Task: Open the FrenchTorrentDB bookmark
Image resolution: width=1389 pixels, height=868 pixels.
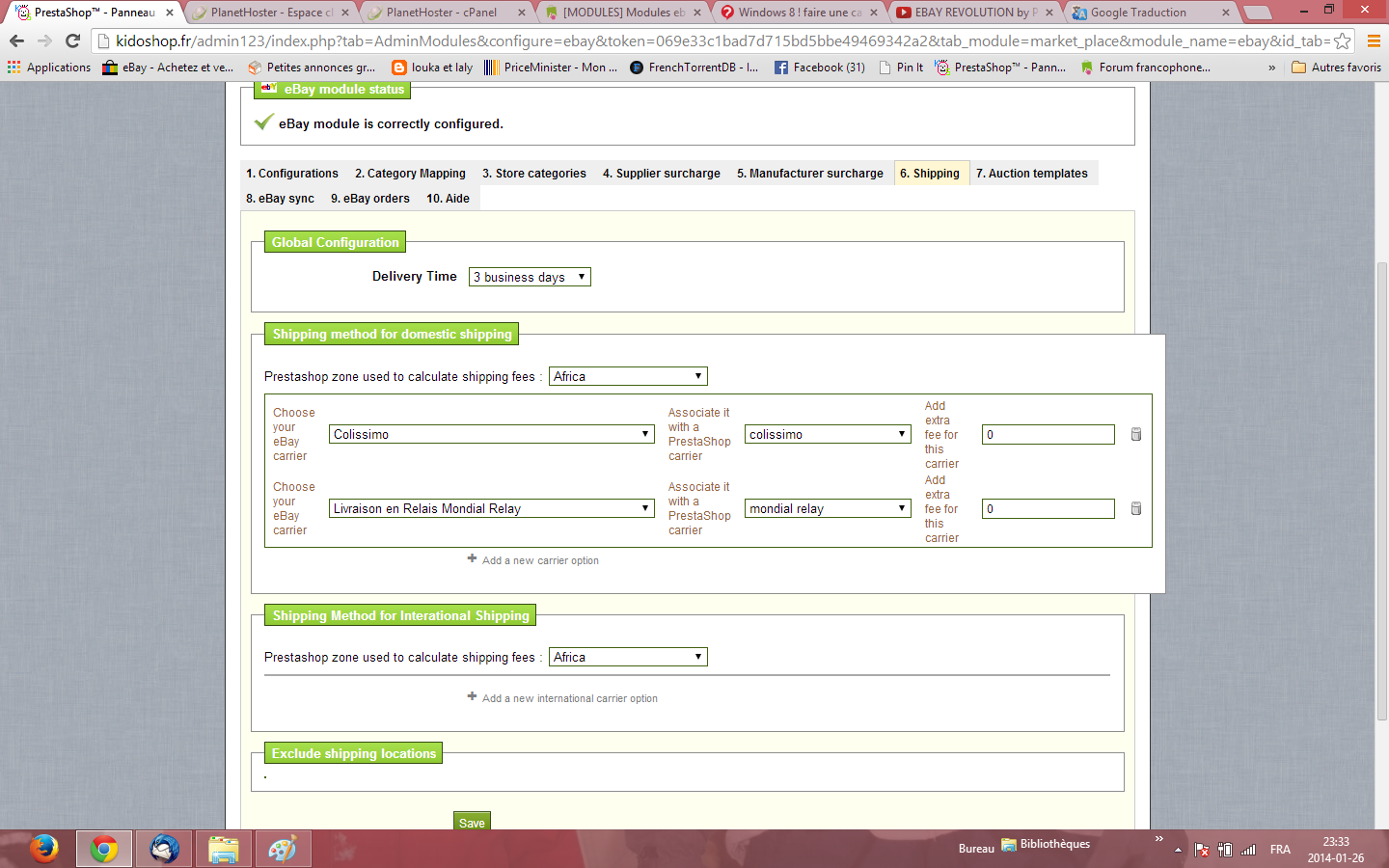Action: pyautogui.click(x=694, y=68)
